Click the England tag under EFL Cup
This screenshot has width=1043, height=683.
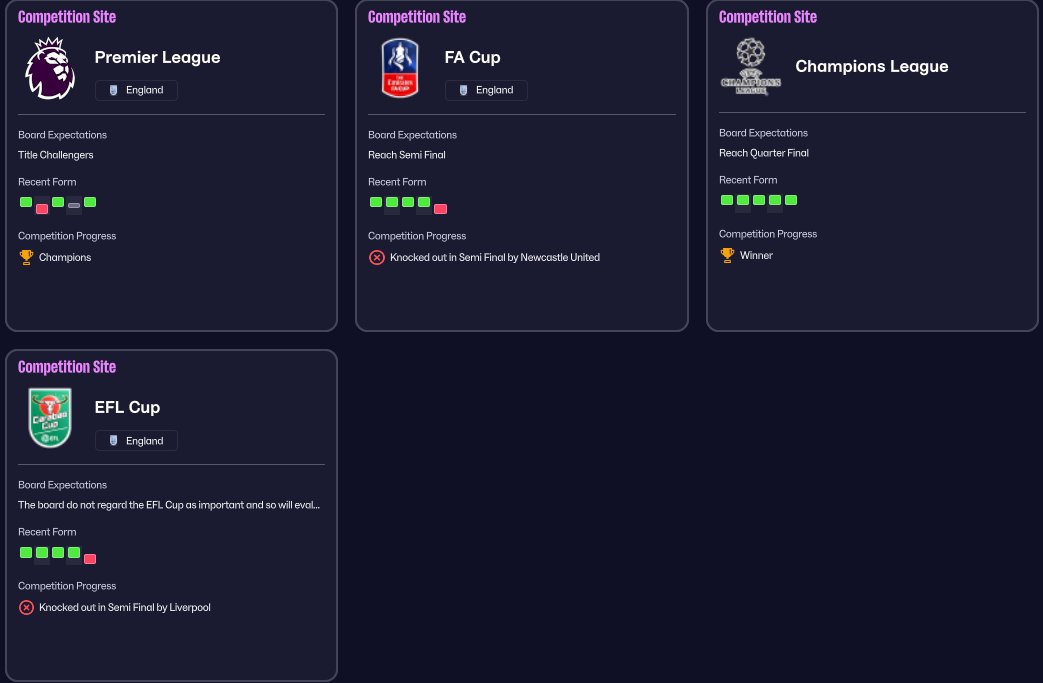[136, 441]
